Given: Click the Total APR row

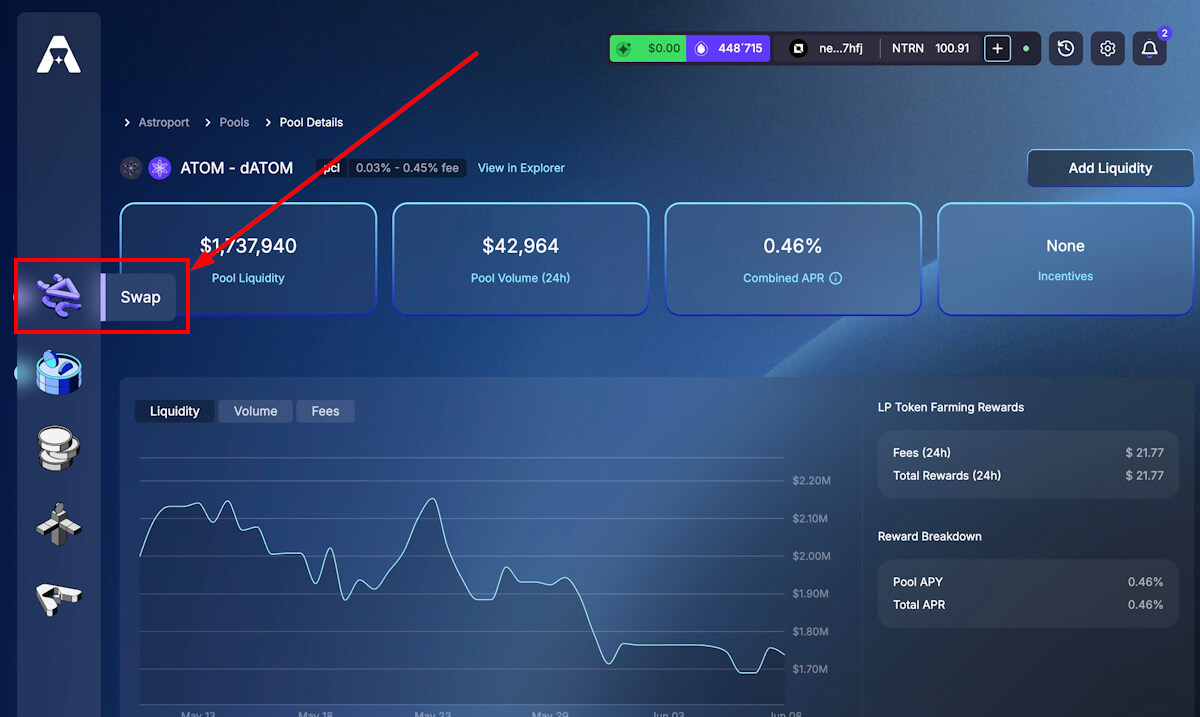Looking at the screenshot, I should click(1028, 605).
